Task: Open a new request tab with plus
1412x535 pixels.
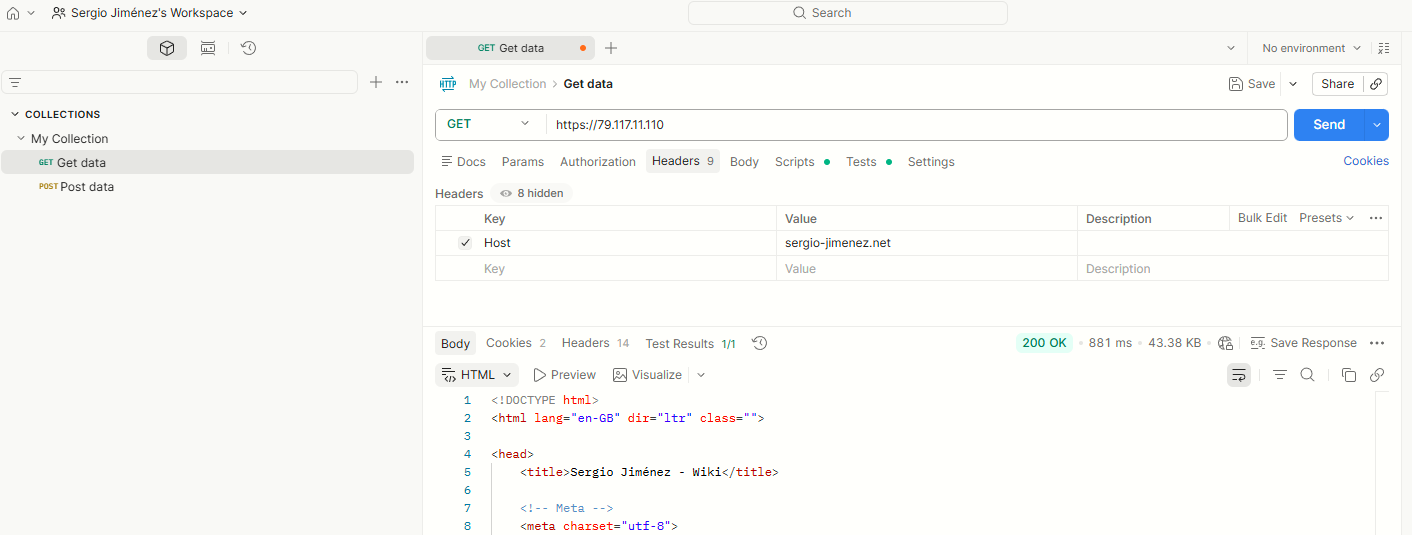Action: click(611, 48)
